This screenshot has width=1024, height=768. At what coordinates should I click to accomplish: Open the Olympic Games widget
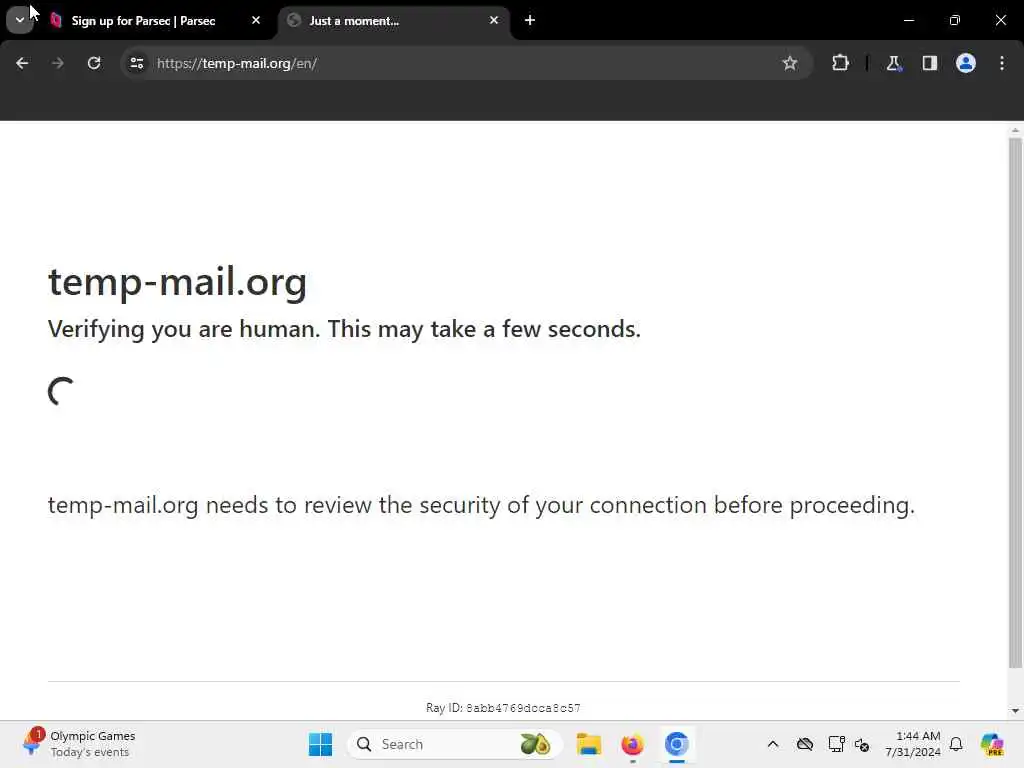[x=78, y=744]
